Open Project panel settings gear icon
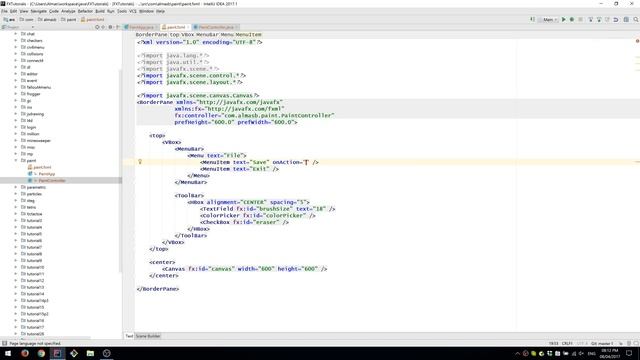Viewport: 640px width, 360px height. tap(110, 27)
